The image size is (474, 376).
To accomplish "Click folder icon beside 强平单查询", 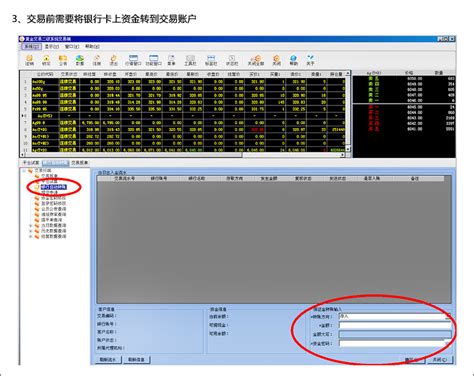I will (37, 220).
